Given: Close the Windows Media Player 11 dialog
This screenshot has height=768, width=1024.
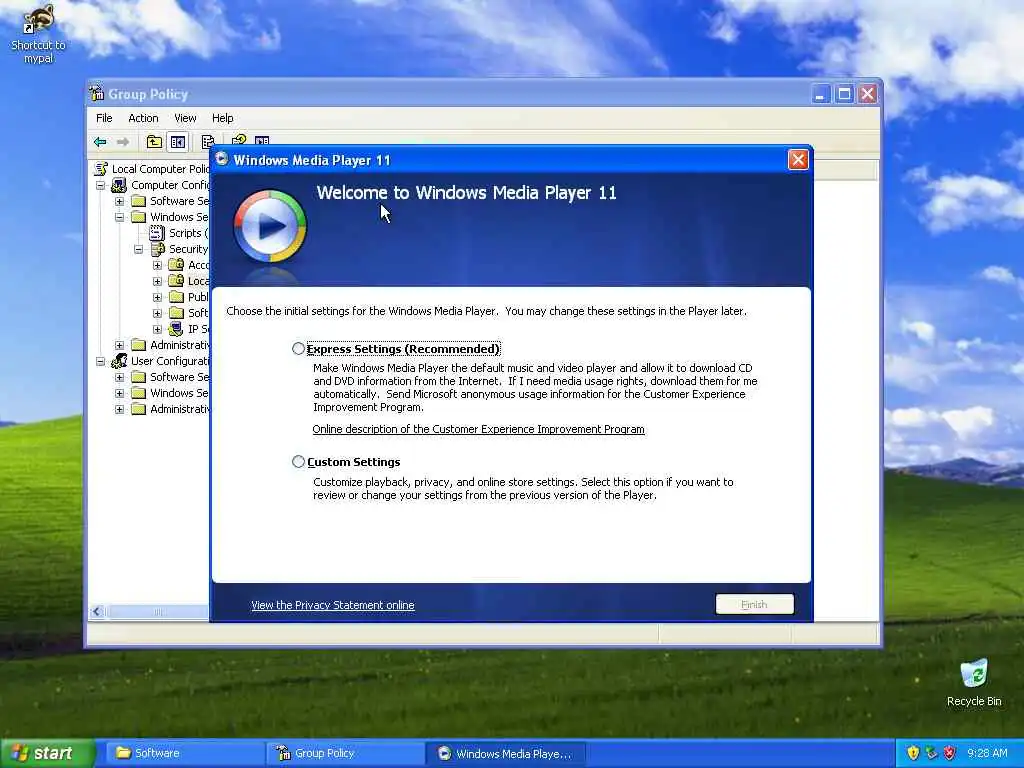Looking at the screenshot, I should click(x=798, y=160).
